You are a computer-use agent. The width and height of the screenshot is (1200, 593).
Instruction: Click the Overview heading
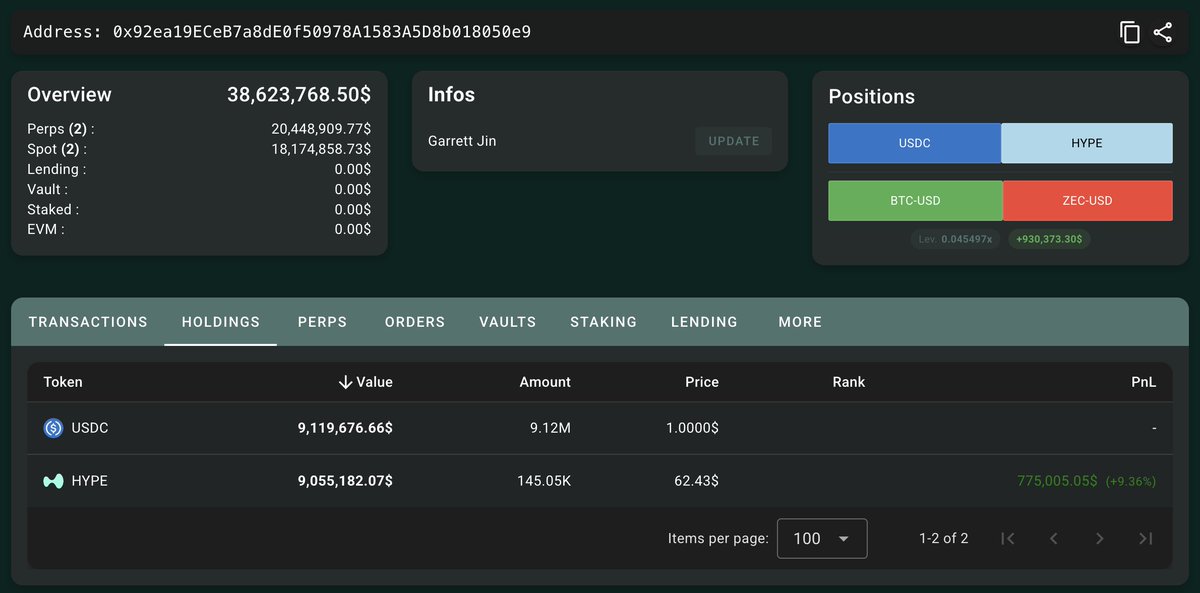click(x=69, y=95)
